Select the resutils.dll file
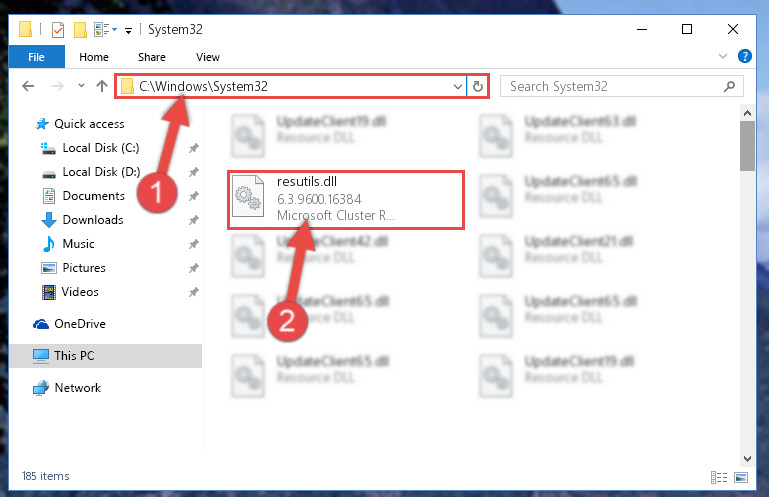This screenshot has height=497, width=769. click(346, 199)
